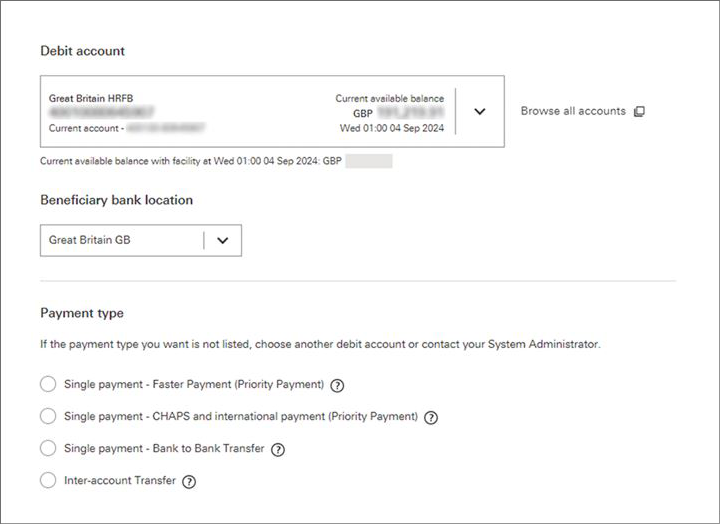Select Bank to Bank Transfer radio button
Viewport: 720px width, 524px height.
coord(48,449)
